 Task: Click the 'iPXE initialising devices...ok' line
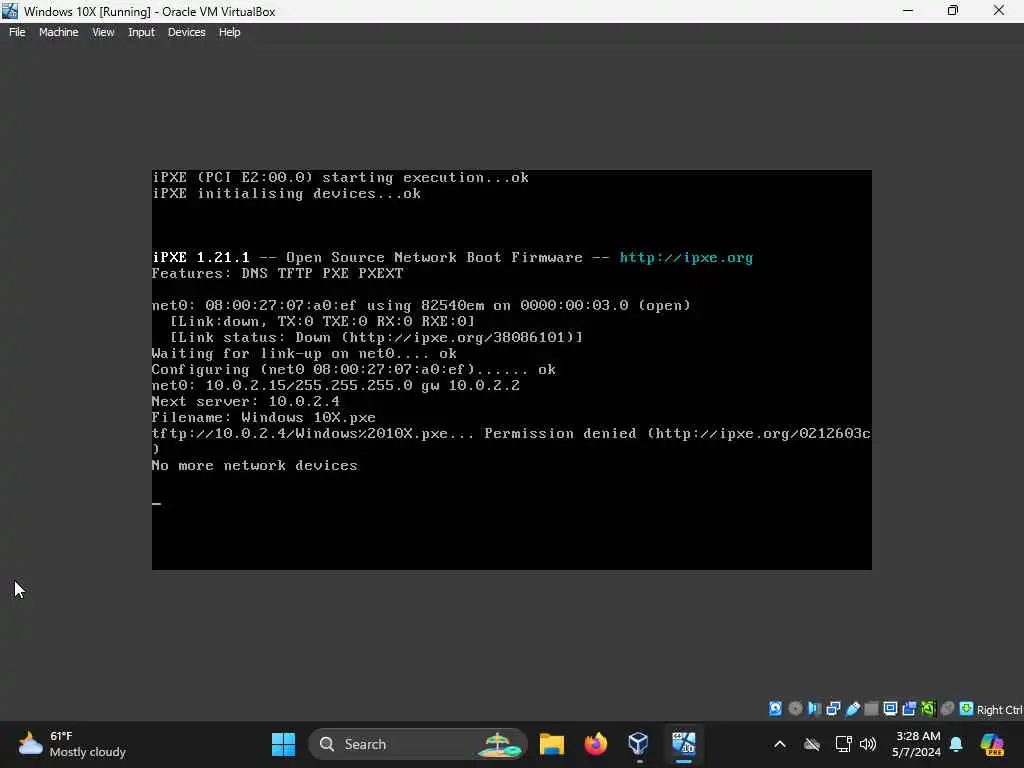pos(287,193)
